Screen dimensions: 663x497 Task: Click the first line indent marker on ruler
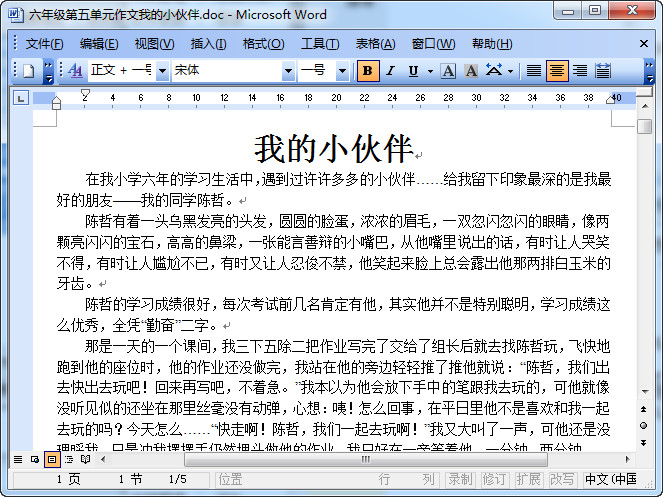[85, 93]
